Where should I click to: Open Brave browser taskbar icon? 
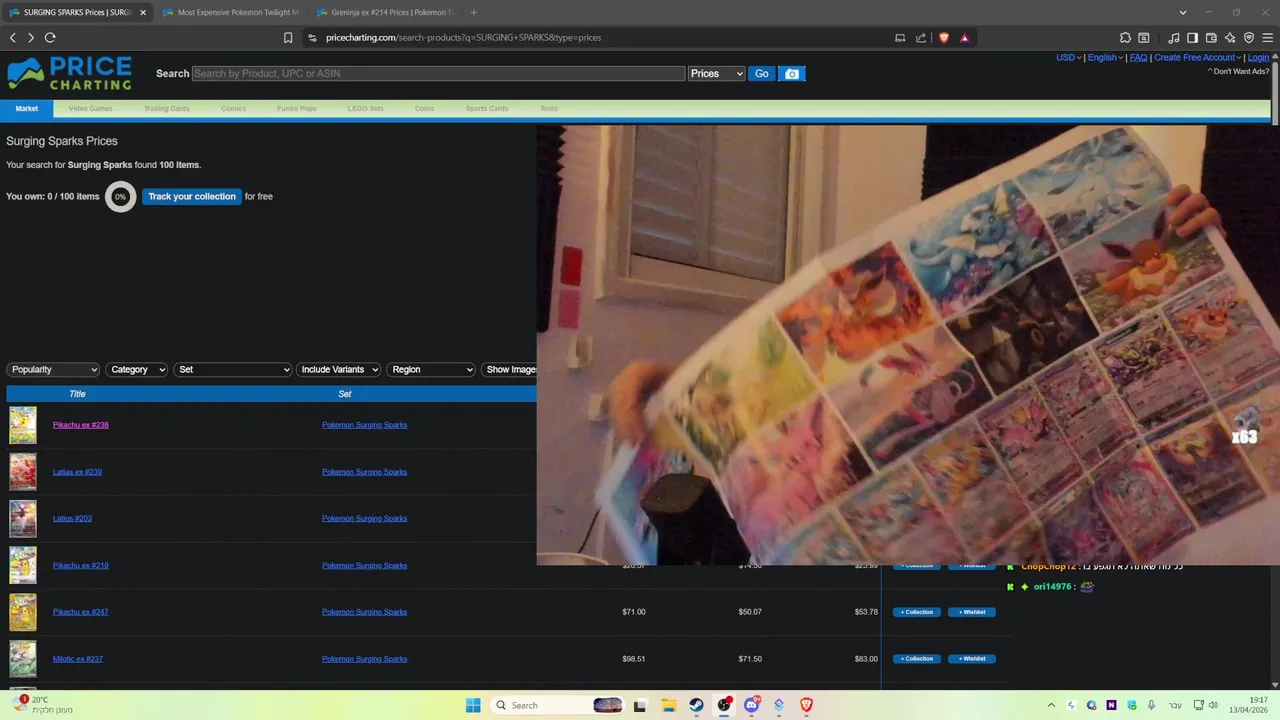coord(806,705)
